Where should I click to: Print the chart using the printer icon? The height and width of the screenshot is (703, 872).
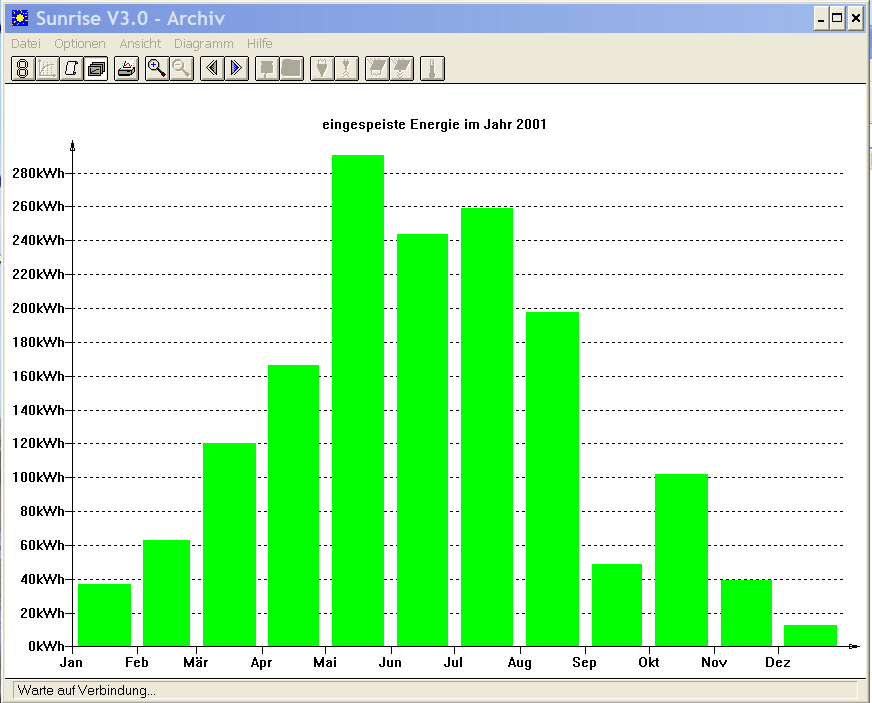click(x=127, y=68)
